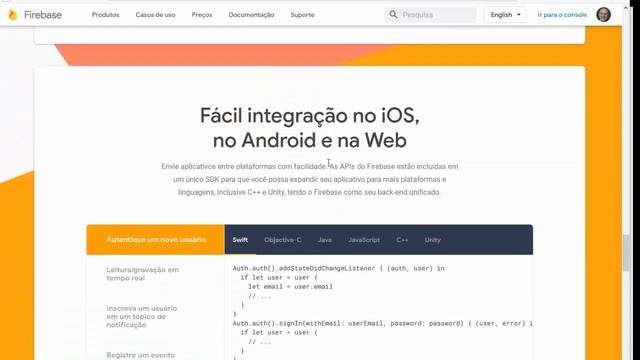Switch to the C++ code tab

[x=402, y=240]
